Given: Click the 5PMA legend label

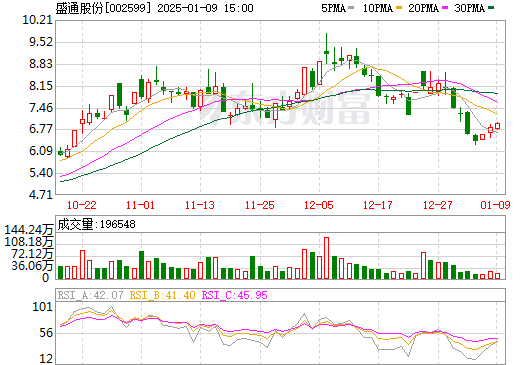Looking at the screenshot, I should coord(333,8).
